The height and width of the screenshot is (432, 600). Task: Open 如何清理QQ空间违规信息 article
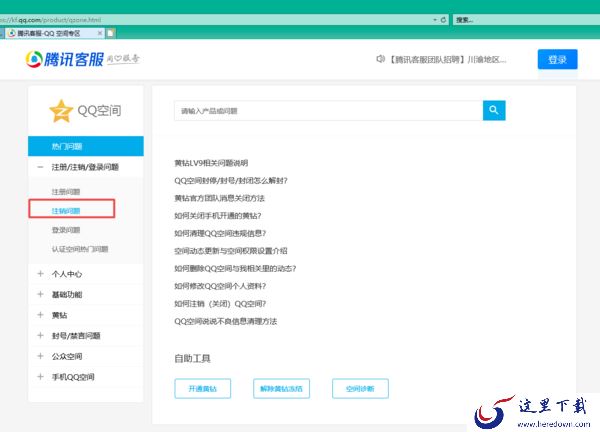point(220,233)
